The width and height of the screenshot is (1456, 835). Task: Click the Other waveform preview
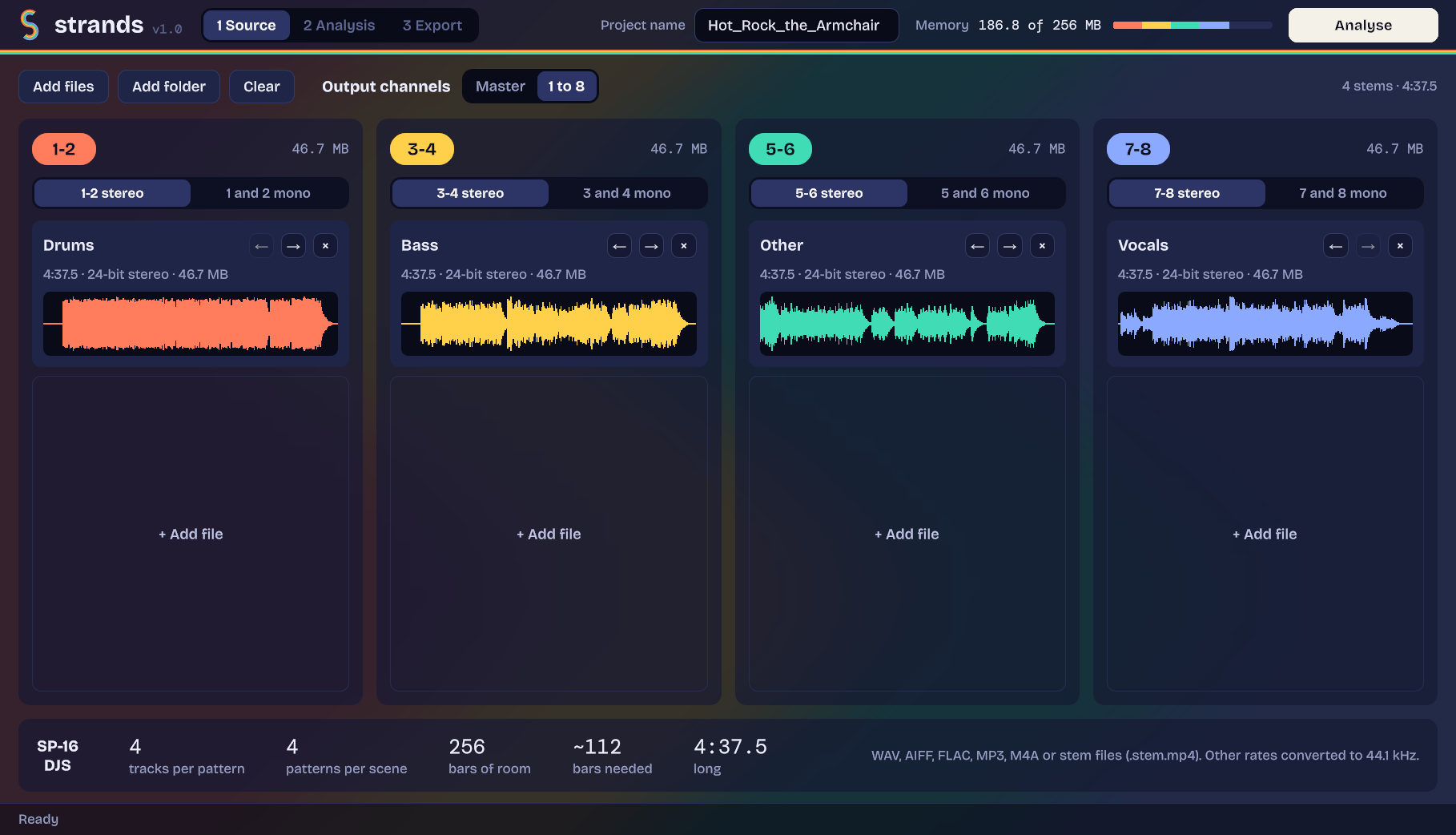tap(907, 324)
